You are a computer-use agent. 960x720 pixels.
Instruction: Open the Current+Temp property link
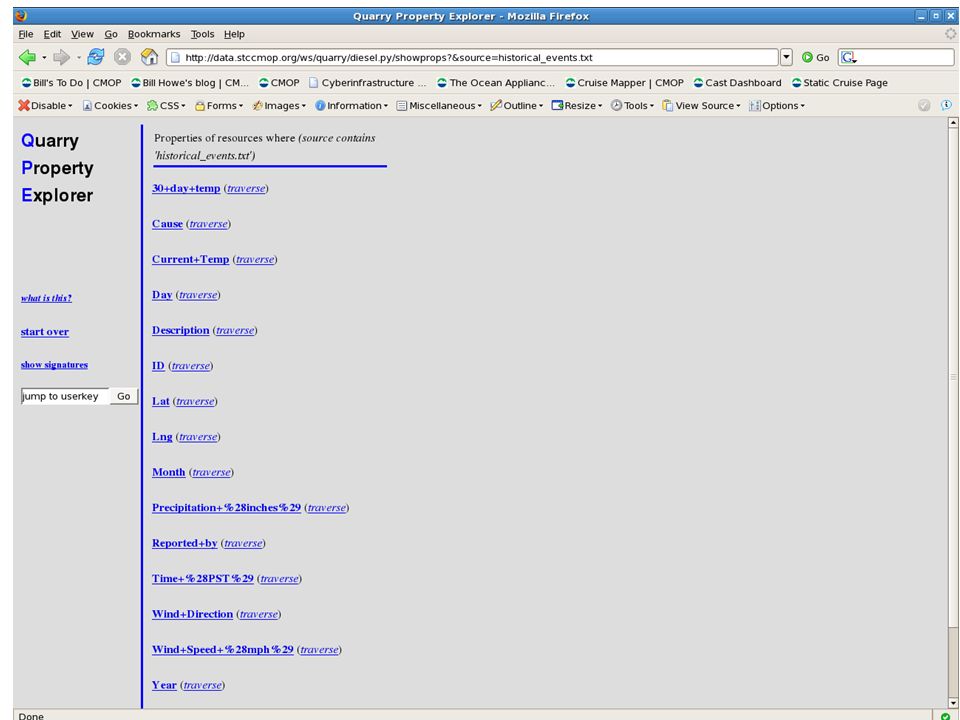tap(190, 260)
